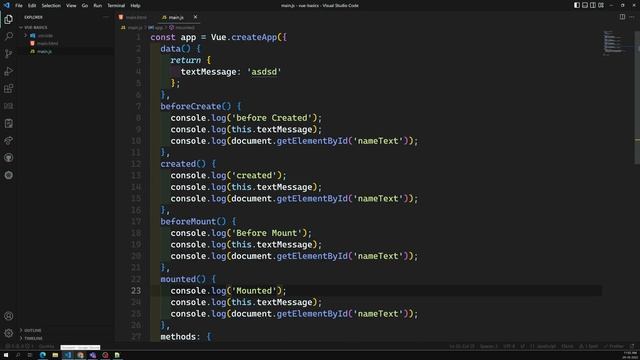Image resolution: width=640 pixels, height=360 pixels.
Task: Open the Explorer view in activity bar
Action: point(9,19)
